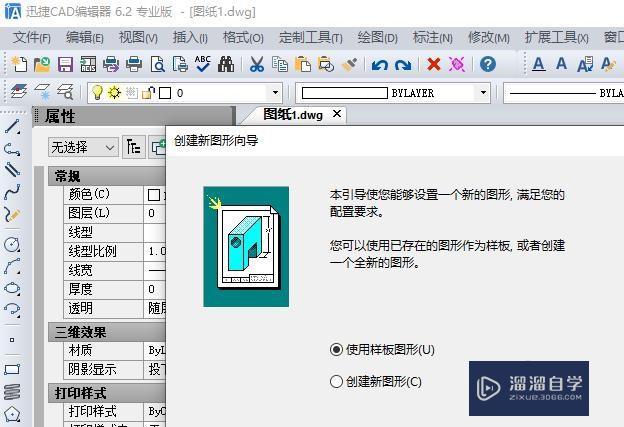
Task: Toggle layer on/off lightbulb icon
Action: coord(97,92)
